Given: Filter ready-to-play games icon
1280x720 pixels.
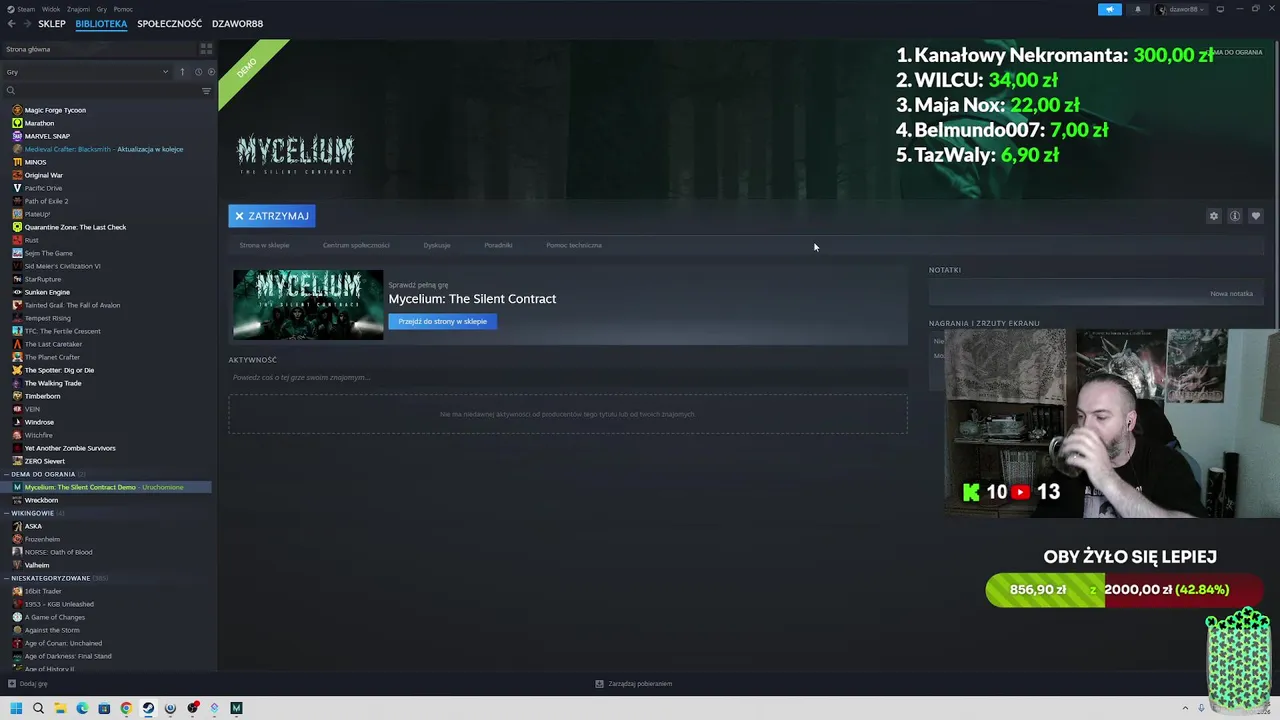Looking at the screenshot, I should point(210,72).
